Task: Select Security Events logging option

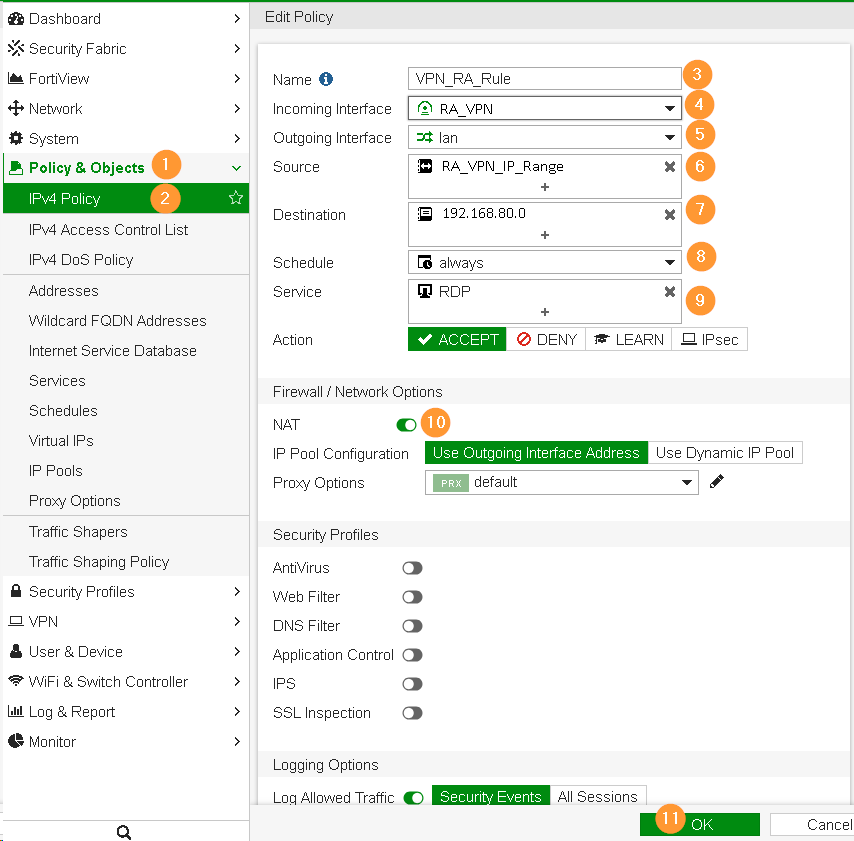Action: pos(491,796)
